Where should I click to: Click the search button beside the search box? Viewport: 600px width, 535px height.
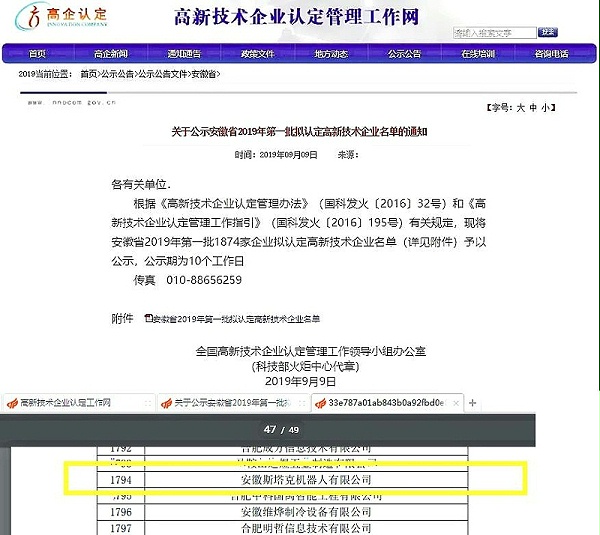[x=548, y=32]
